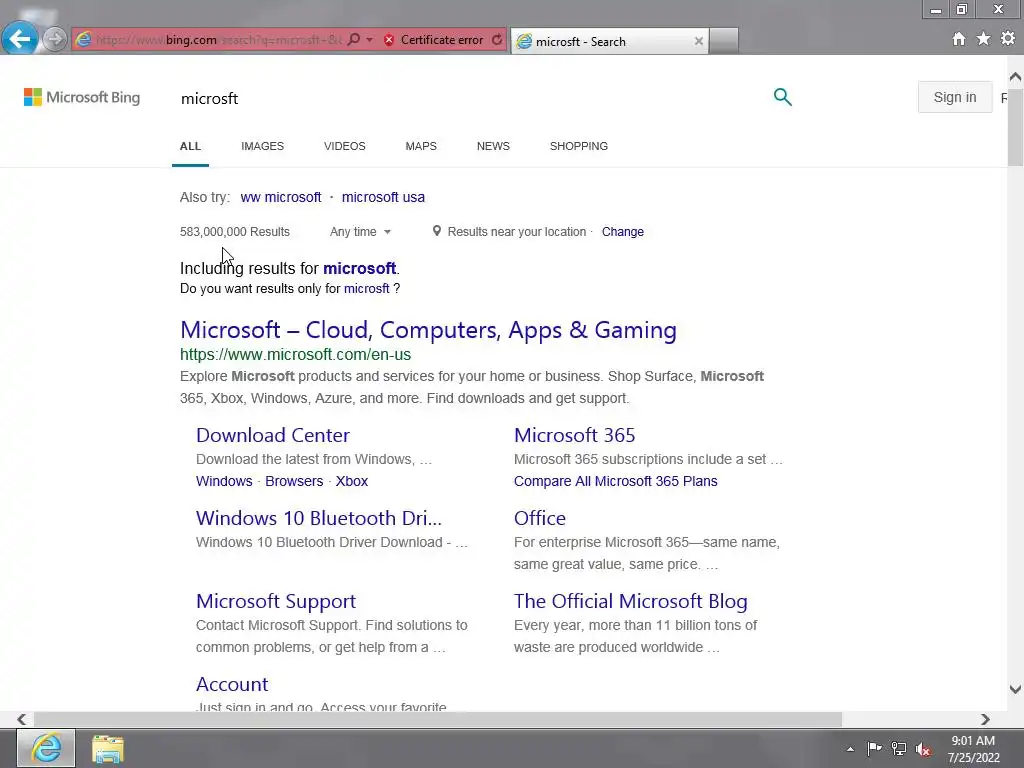The image size is (1024, 768).
Task: Click the location pin icon
Action: (437, 231)
